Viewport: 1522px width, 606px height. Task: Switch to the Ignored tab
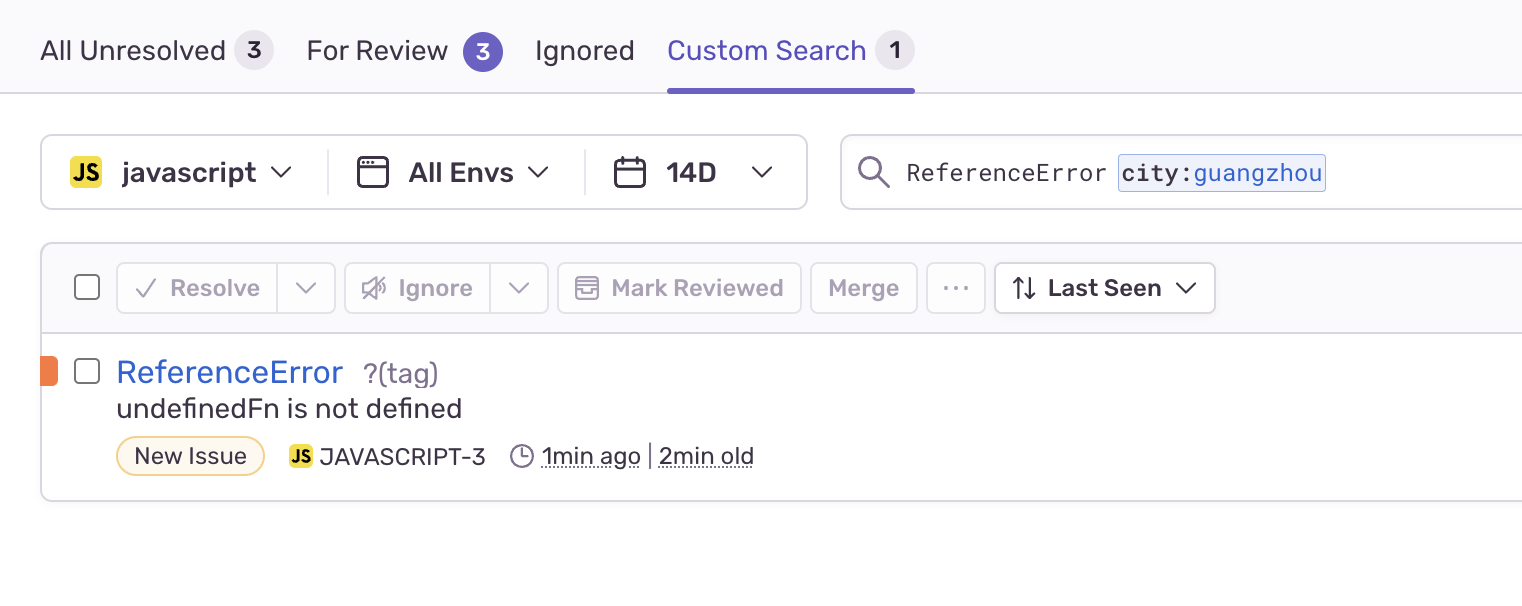pos(585,51)
